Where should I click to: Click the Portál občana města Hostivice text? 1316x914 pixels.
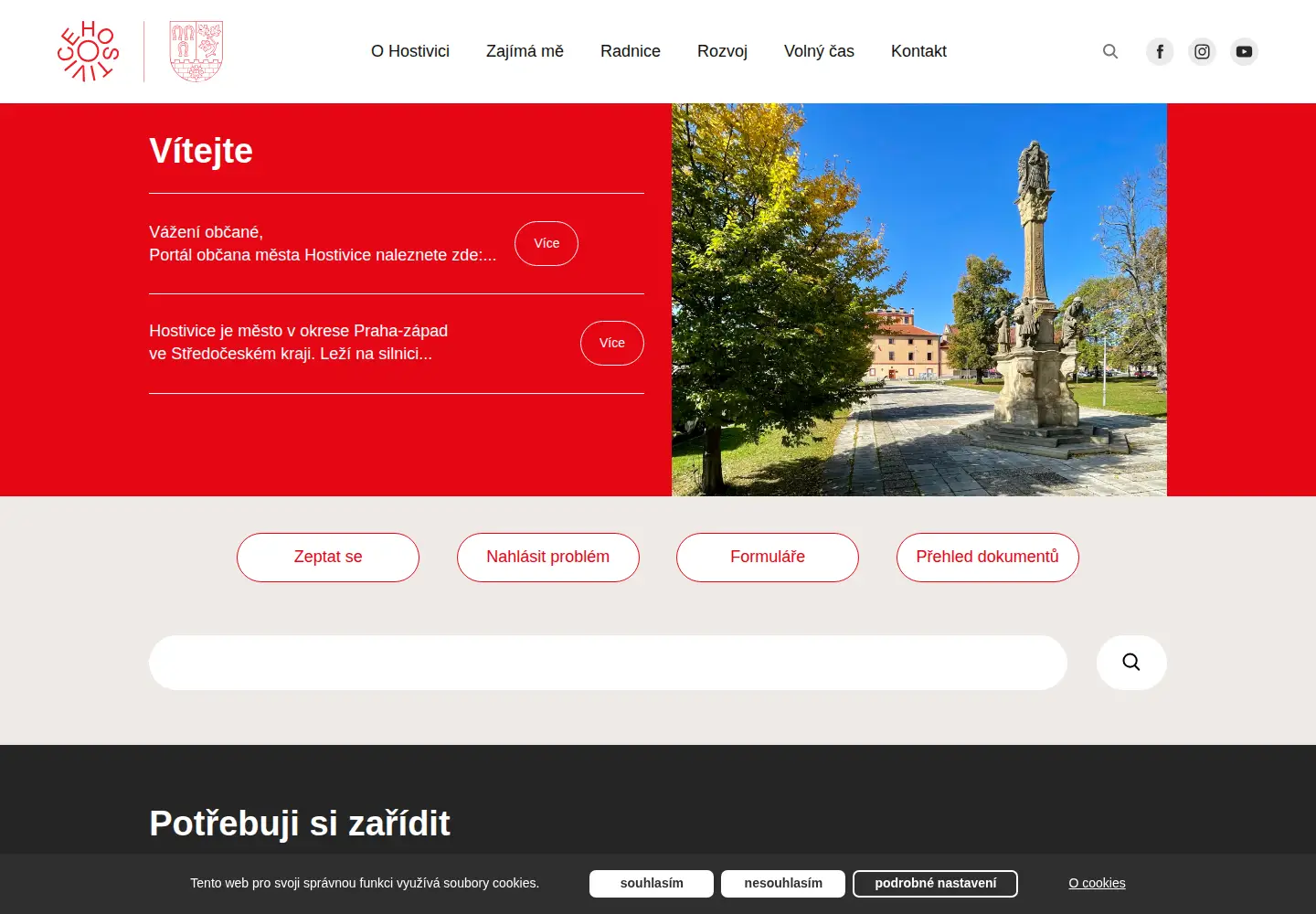(323, 255)
